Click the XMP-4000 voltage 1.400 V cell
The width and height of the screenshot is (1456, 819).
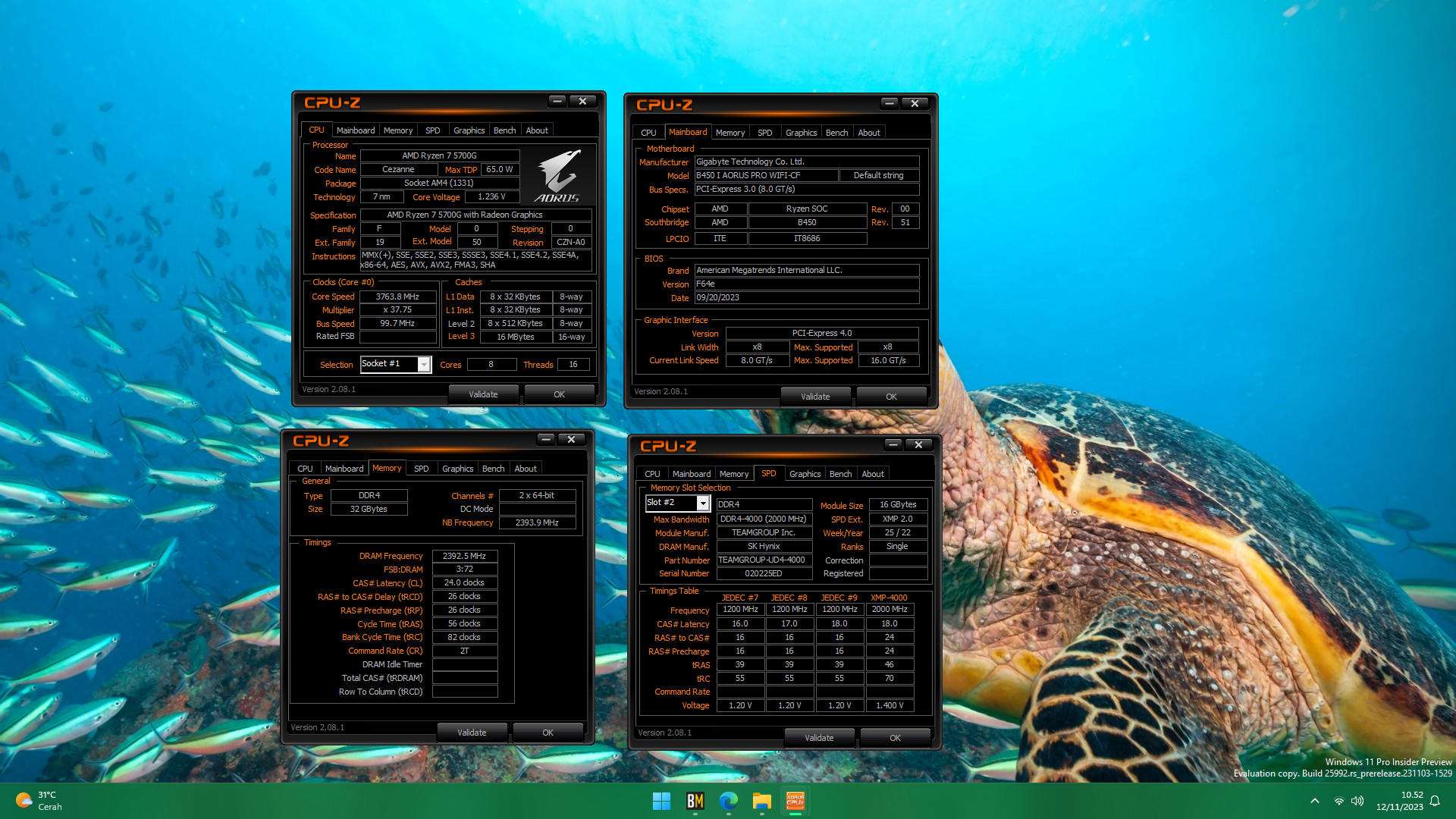890,705
